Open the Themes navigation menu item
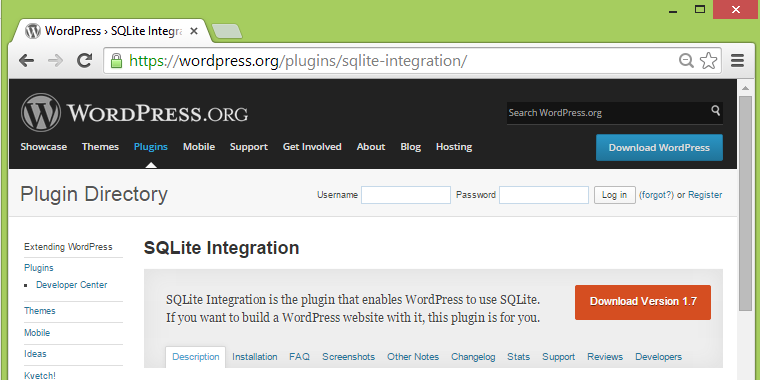Screen dimensions: 760x380 pos(100,147)
